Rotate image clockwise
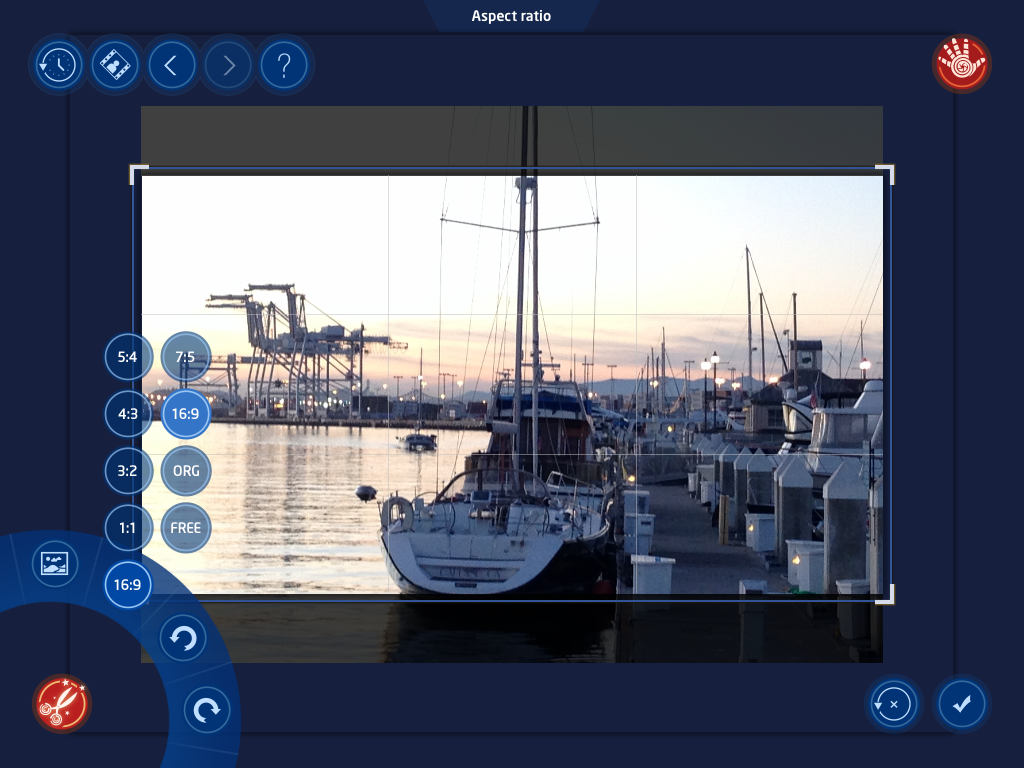1024x768 pixels. (x=207, y=709)
